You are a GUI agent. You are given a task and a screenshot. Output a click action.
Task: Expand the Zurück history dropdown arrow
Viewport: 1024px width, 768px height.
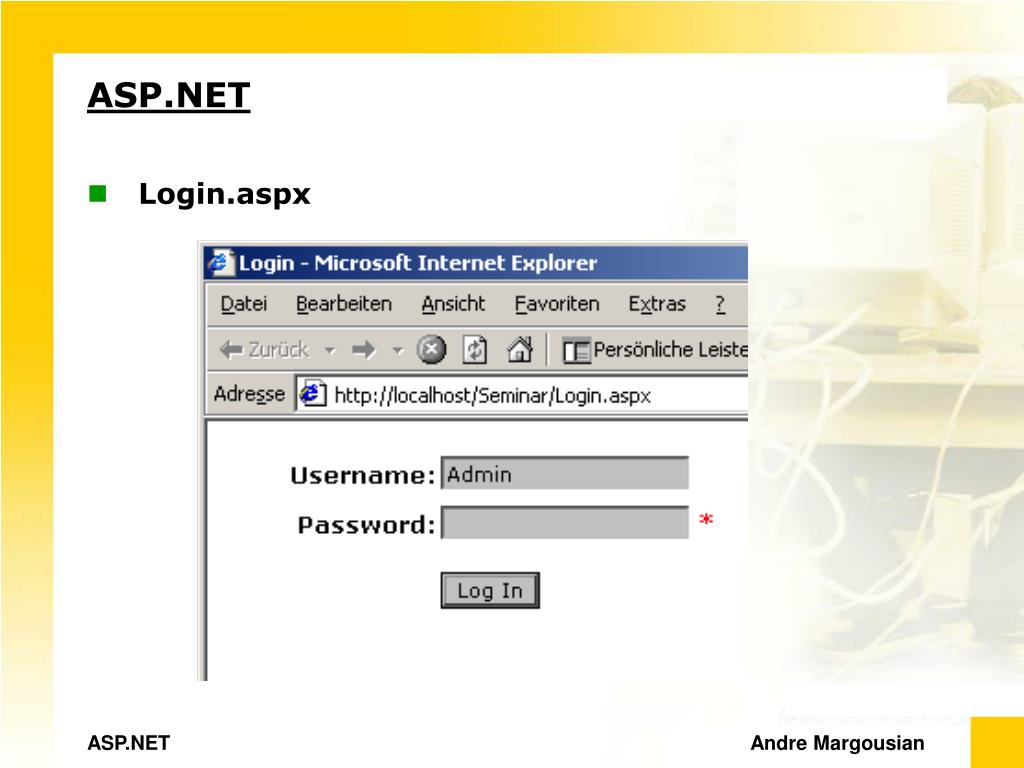pyautogui.click(x=330, y=351)
